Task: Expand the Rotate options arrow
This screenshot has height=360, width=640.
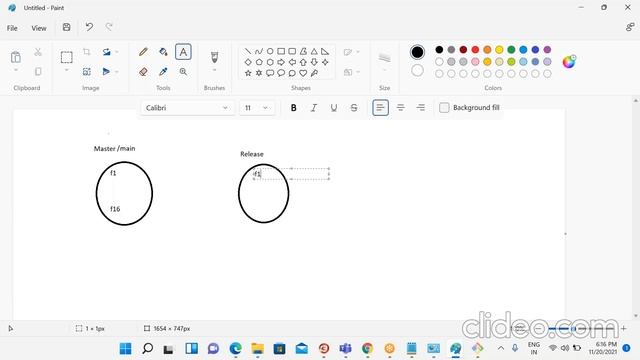Action: [117, 52]
